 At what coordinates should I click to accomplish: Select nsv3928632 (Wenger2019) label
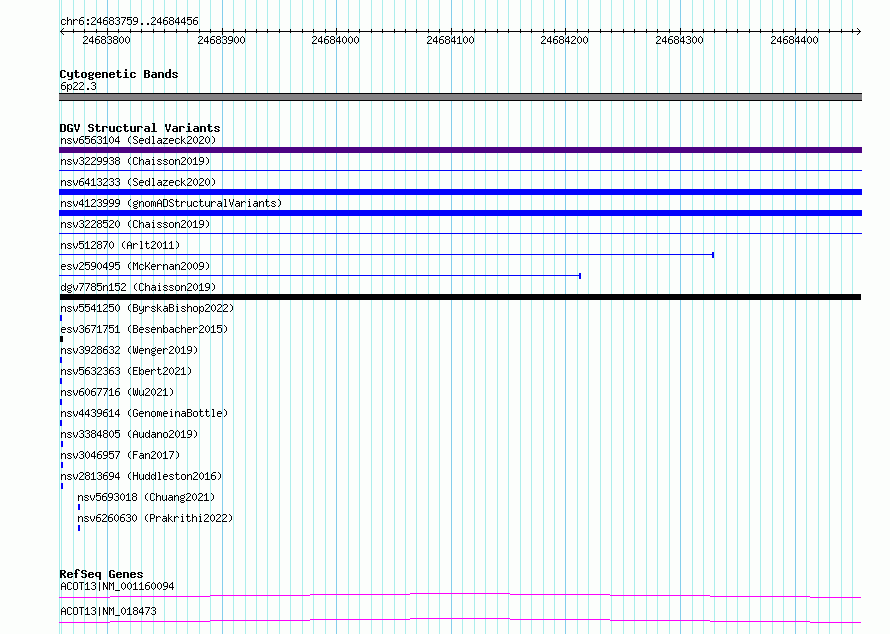tap(129, 350)
